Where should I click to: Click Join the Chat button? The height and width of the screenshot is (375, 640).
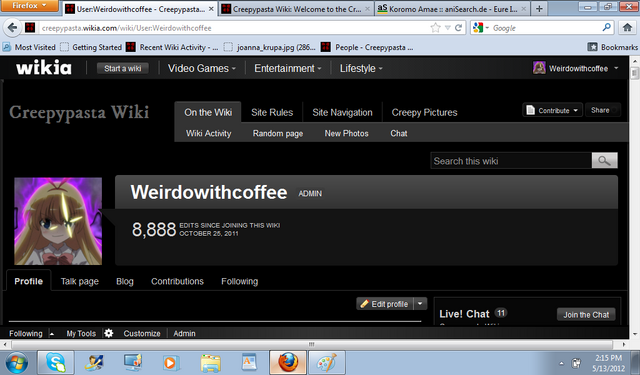tap(586, 315)
